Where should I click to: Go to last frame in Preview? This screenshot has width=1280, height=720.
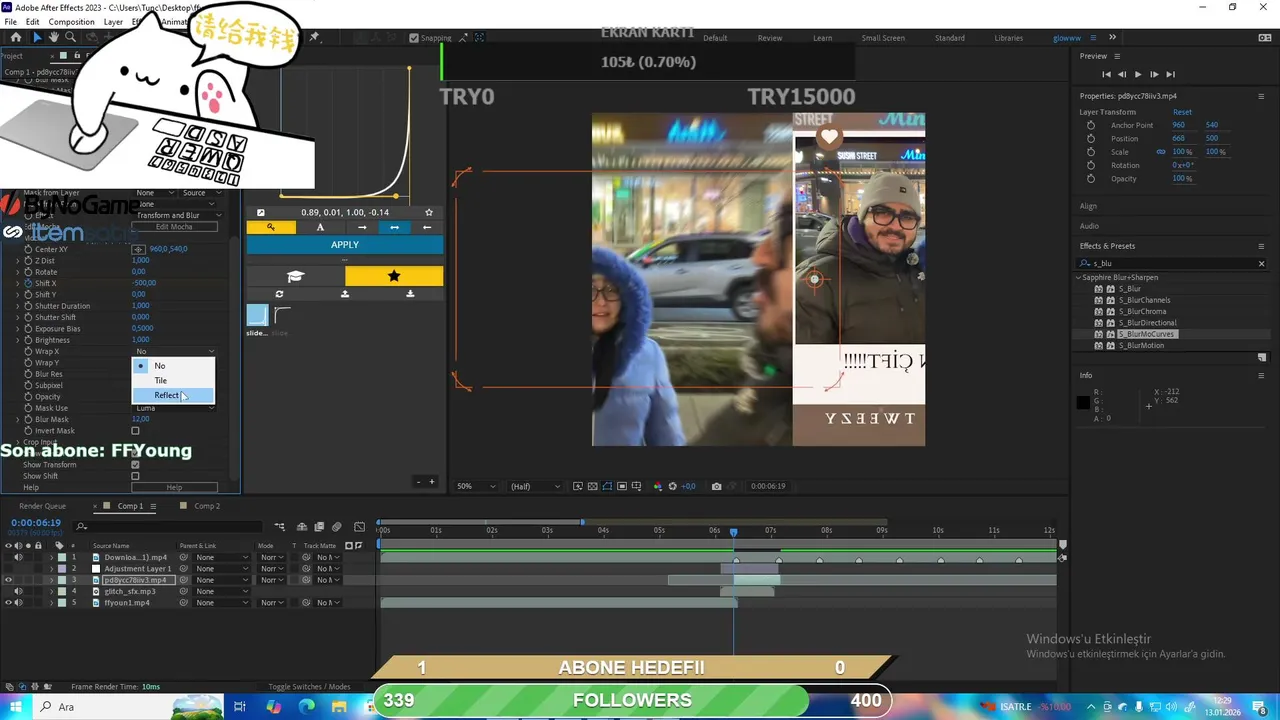1170,74
